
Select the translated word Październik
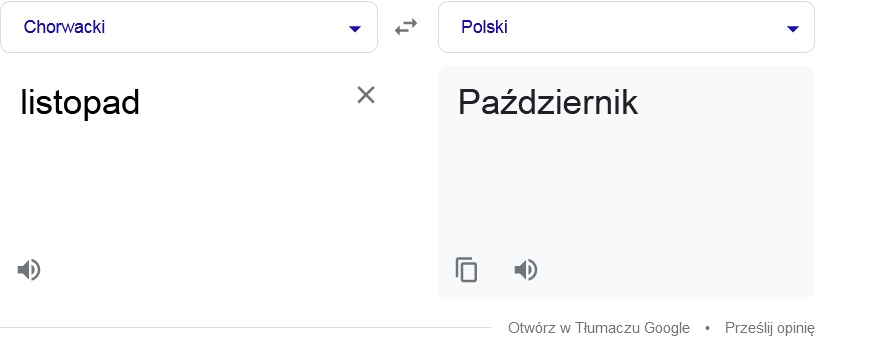(x=548, y=103)
